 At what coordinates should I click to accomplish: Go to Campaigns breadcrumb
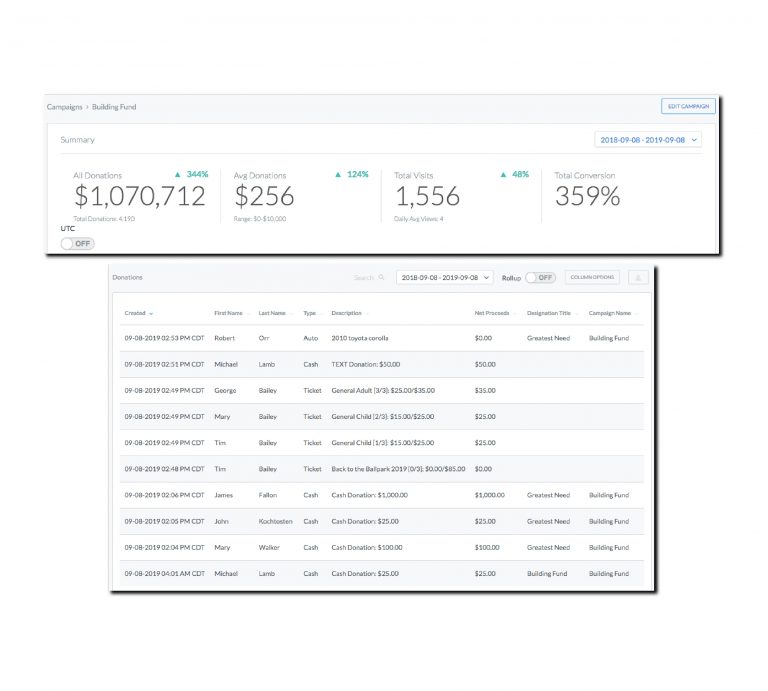(x=64, y=106)
